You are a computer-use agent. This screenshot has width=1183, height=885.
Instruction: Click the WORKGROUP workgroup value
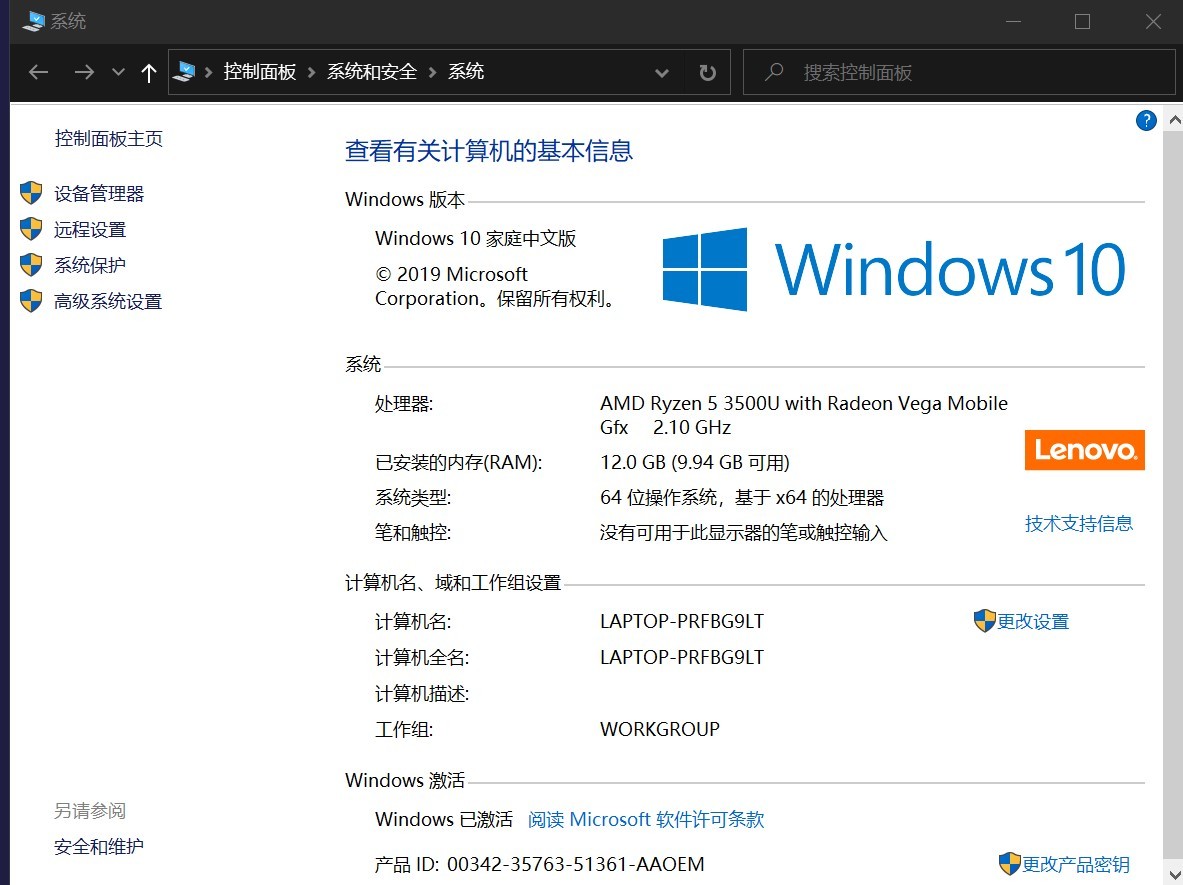coord(660,730)
